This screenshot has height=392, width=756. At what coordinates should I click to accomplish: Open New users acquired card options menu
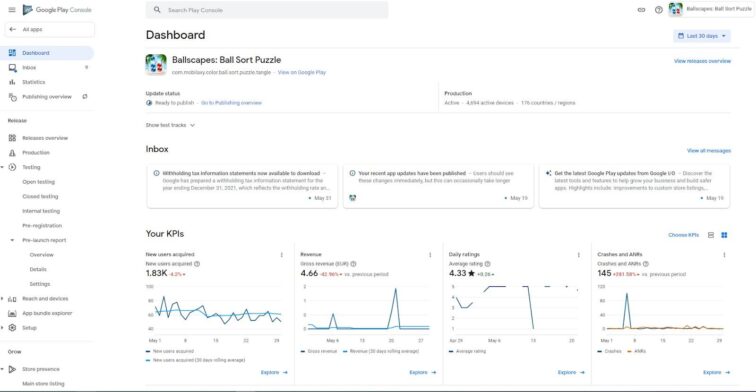[x=282, y=255]
